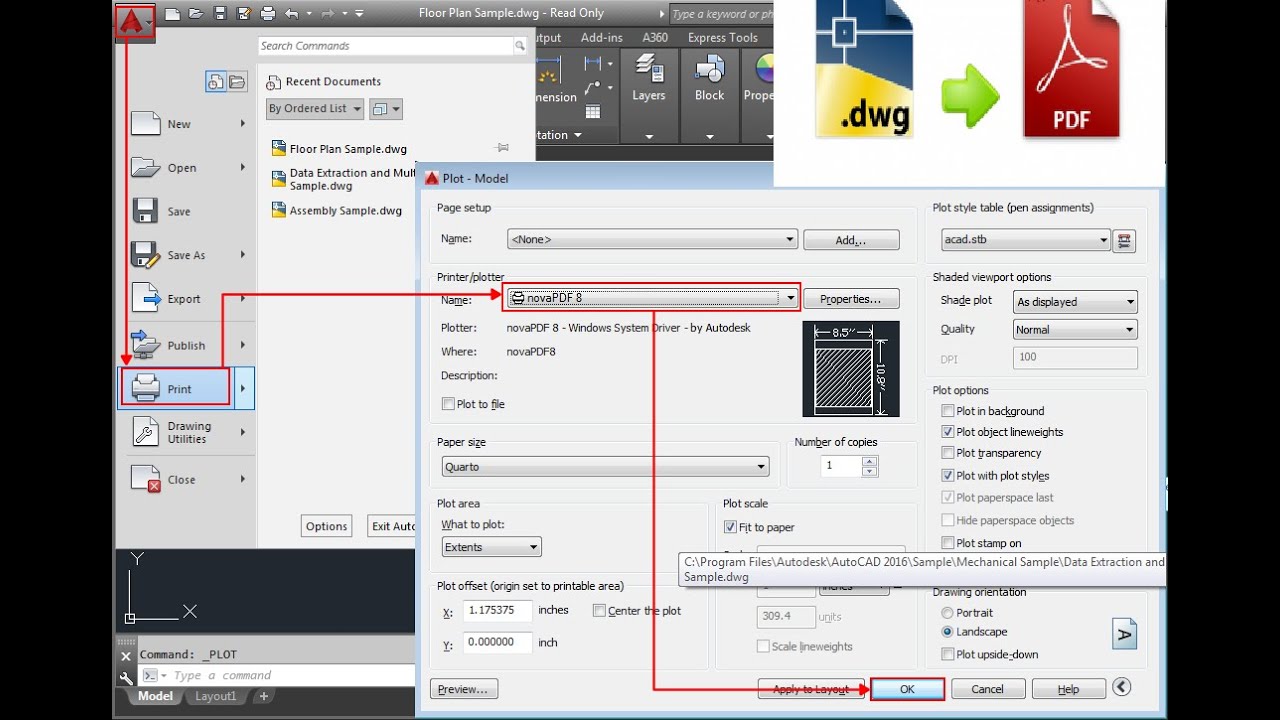Enable Plot in background
The width and height of the screenshot is (1280, 720).
(948, 411)
